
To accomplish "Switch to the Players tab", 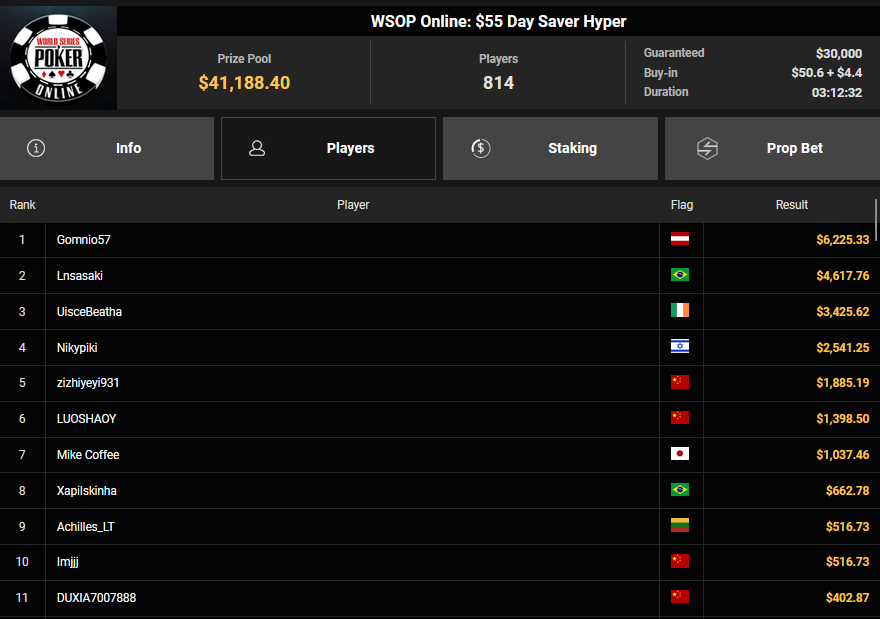I will click(x=328, y=148).
